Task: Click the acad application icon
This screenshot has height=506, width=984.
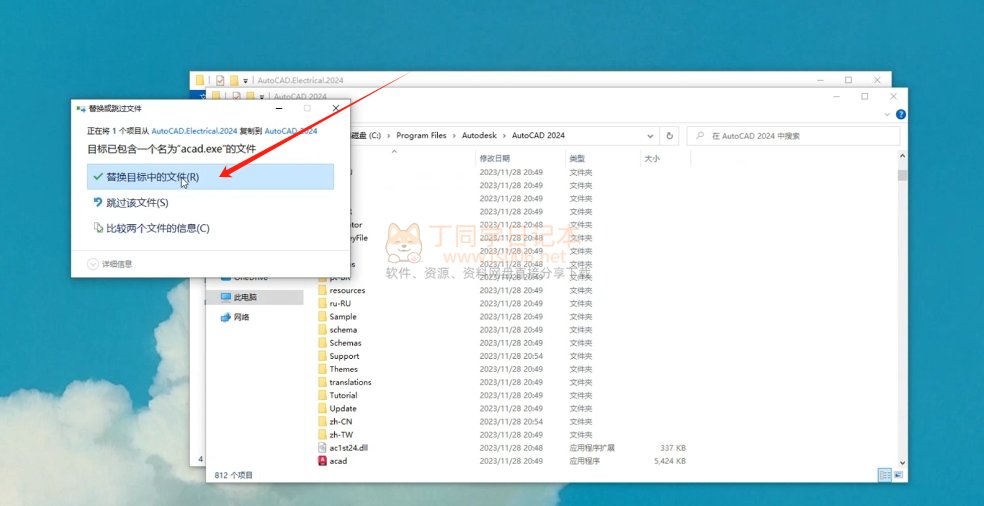Action: click(x=322, y=461)
